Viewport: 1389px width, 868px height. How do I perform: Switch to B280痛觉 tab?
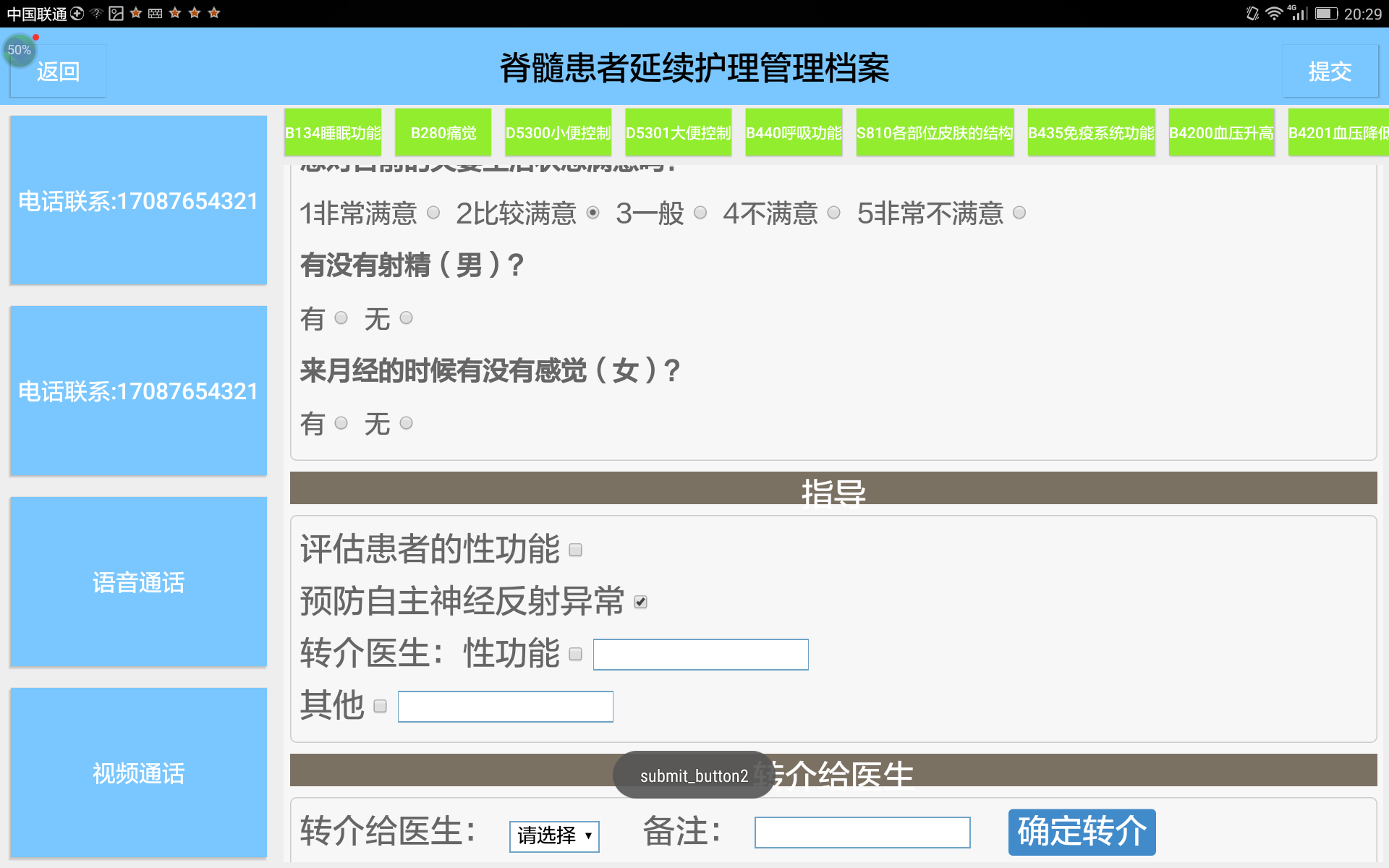(x=443, y=132)
